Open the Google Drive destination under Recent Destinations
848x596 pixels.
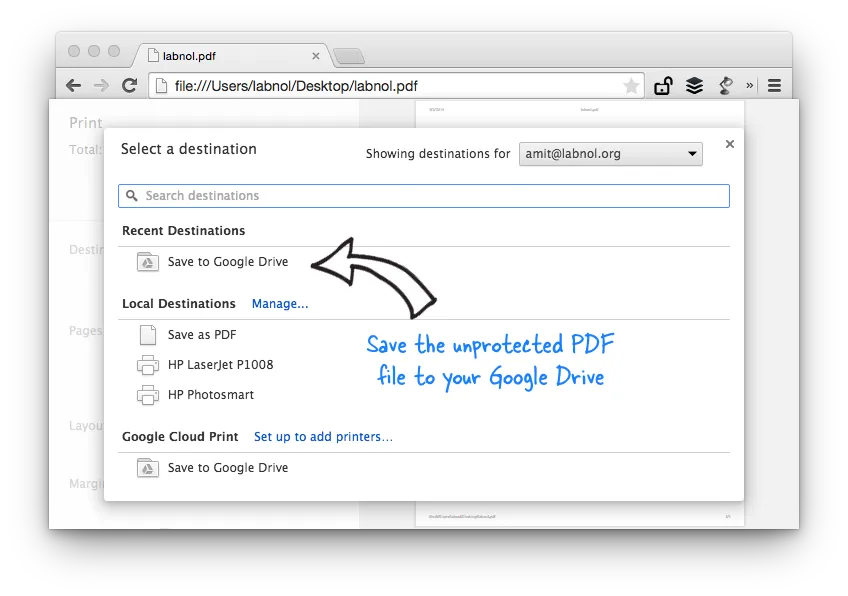click(226, 261)
